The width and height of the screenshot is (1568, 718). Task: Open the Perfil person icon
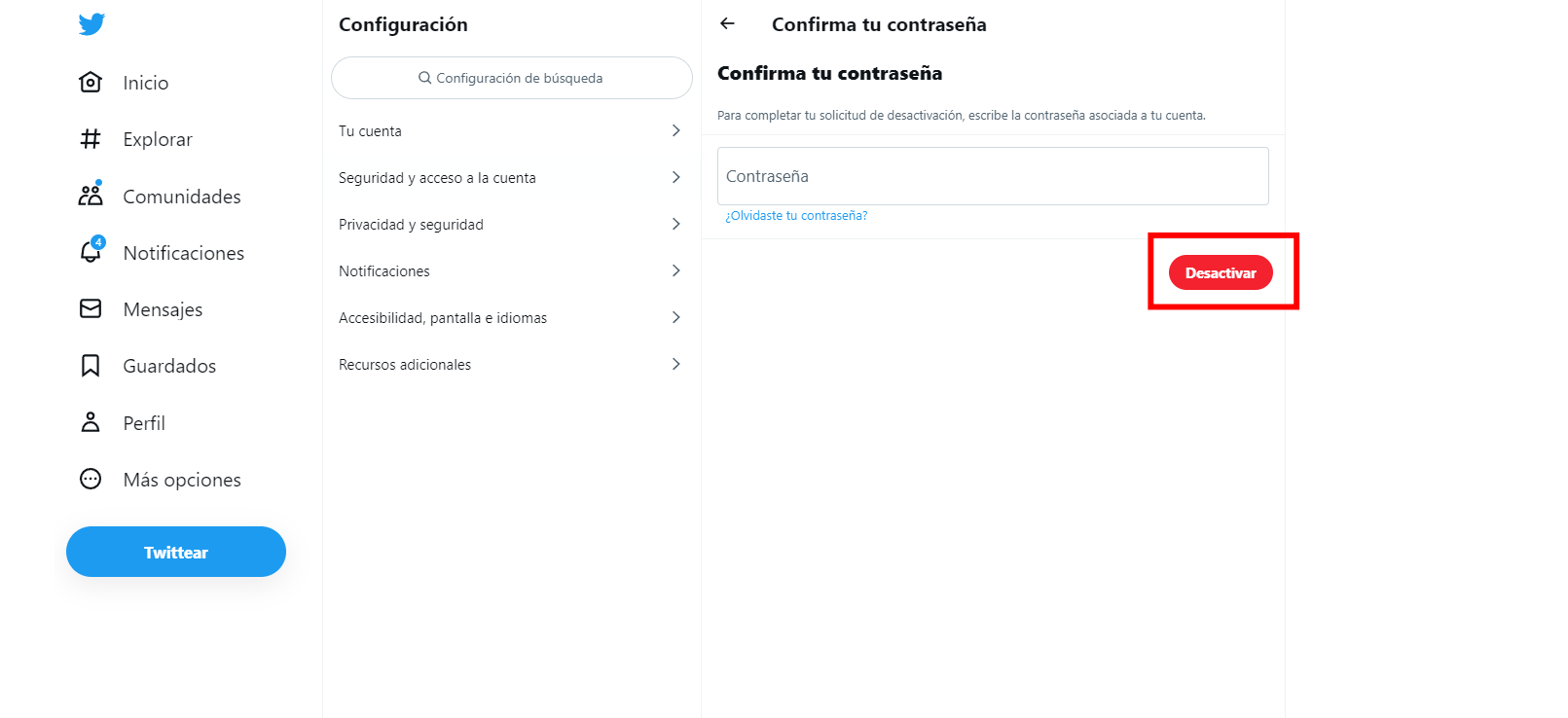[91, 422]
